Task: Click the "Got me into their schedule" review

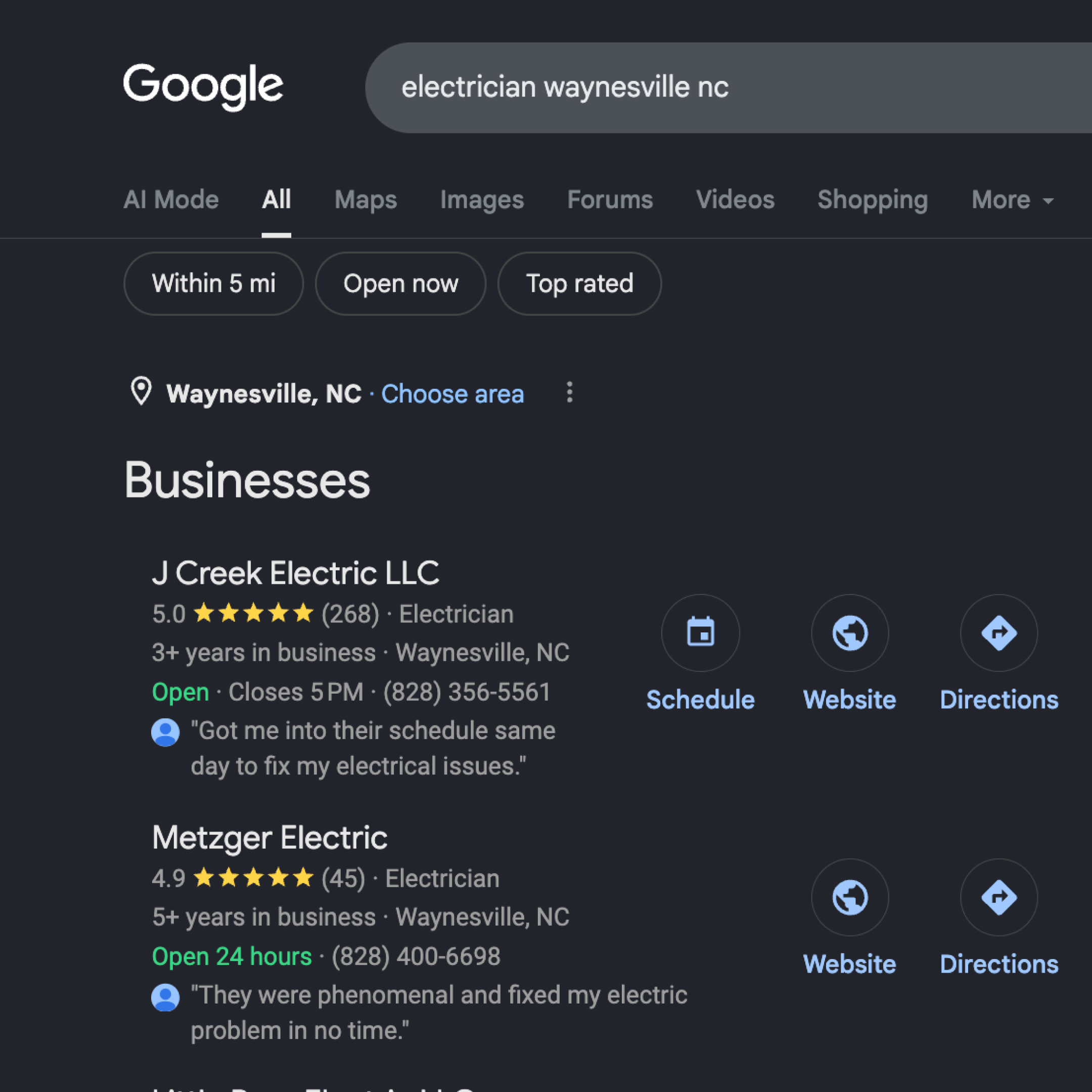Action: tap(373, 748)
